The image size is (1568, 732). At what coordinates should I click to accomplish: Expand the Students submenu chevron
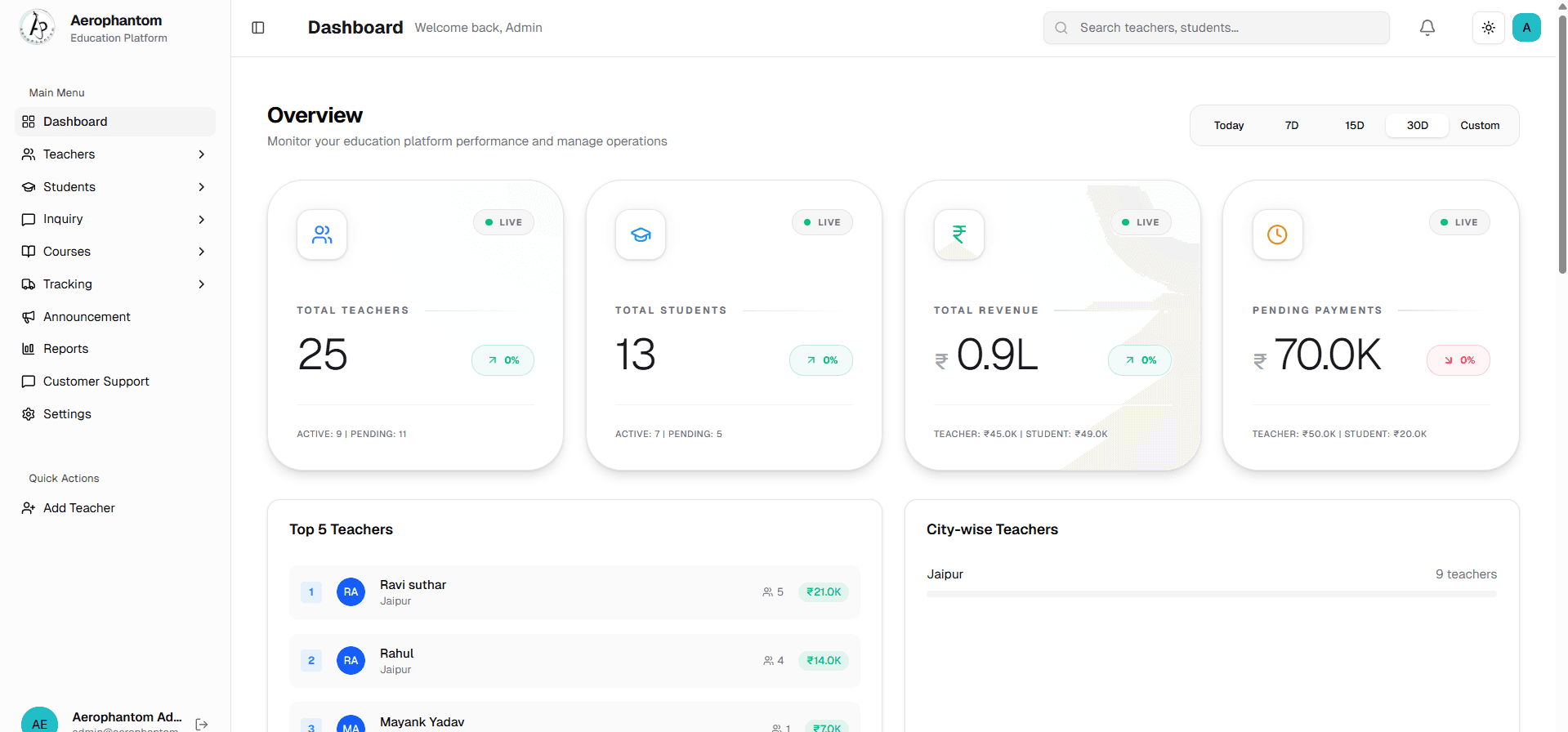[x=202, y=187]
